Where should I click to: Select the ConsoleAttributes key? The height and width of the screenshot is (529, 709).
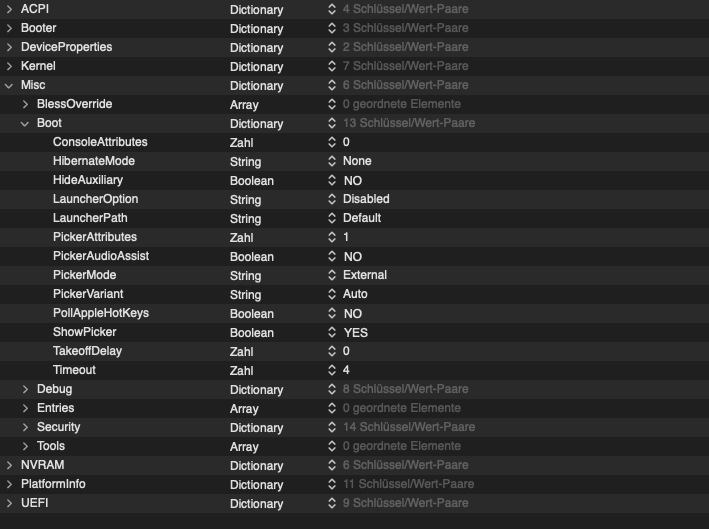[99, 142]
